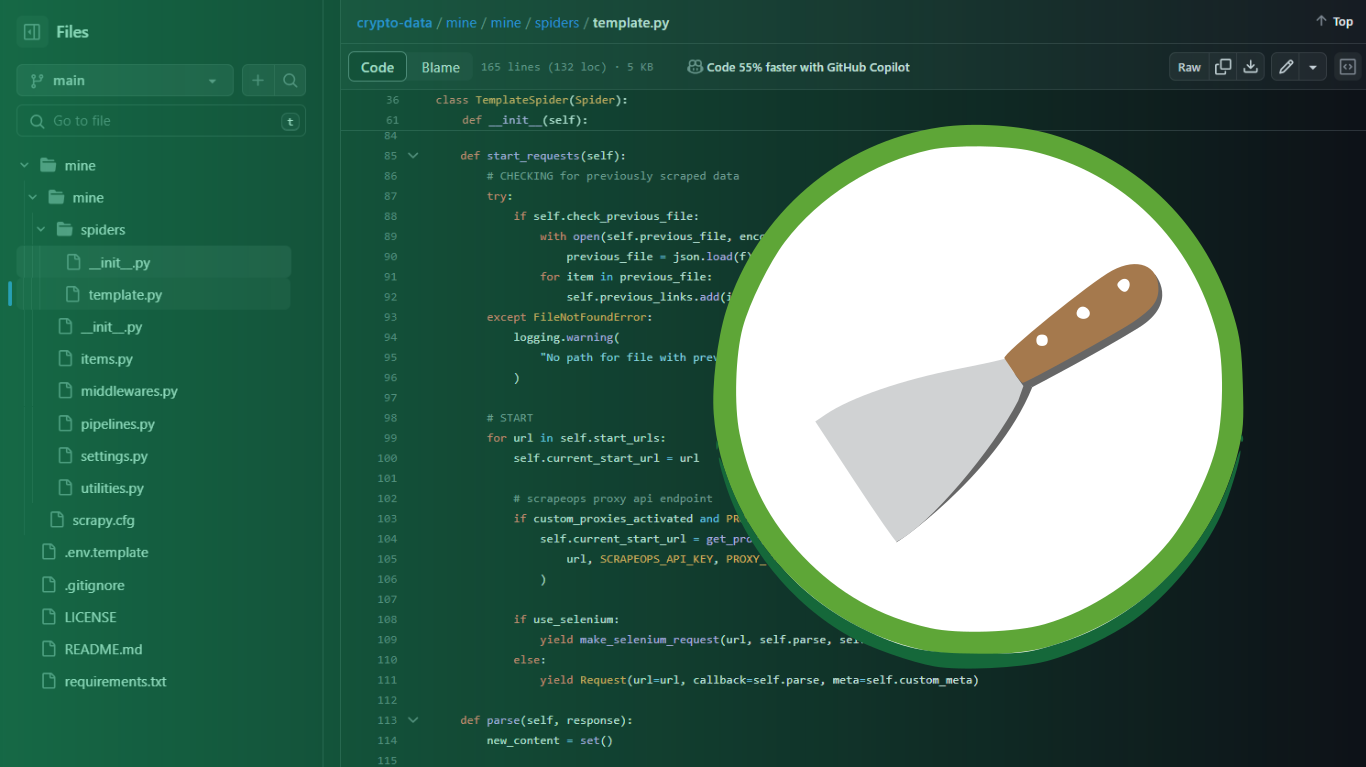Click sticky header class TemplateSpider(Spider)

[531, 100]
